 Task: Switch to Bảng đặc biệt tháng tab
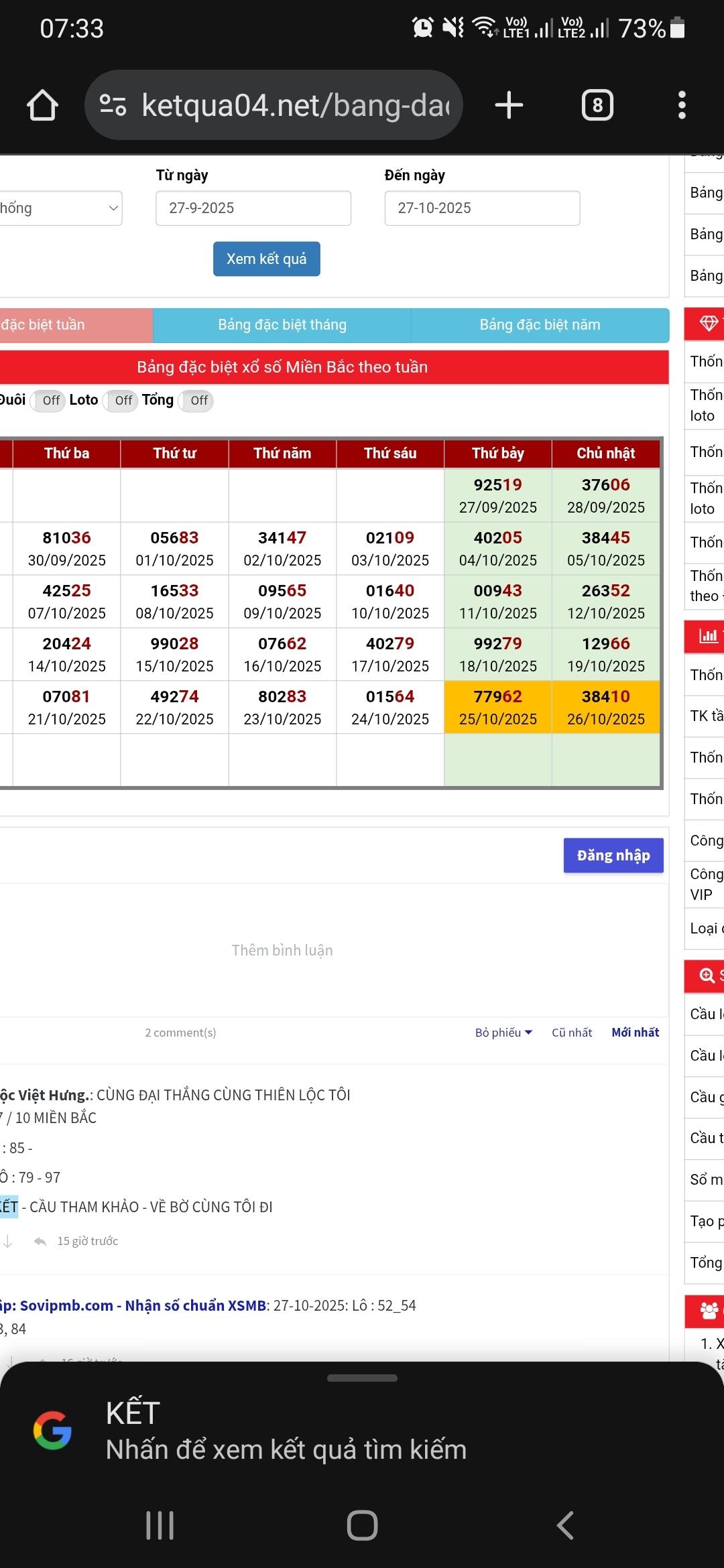coord(282,325)
